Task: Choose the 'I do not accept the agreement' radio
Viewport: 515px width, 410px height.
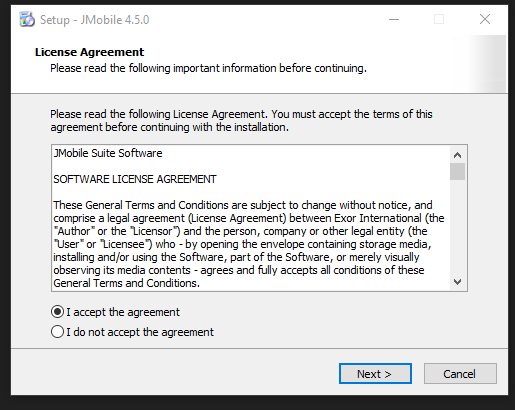Action: [57, 332]
